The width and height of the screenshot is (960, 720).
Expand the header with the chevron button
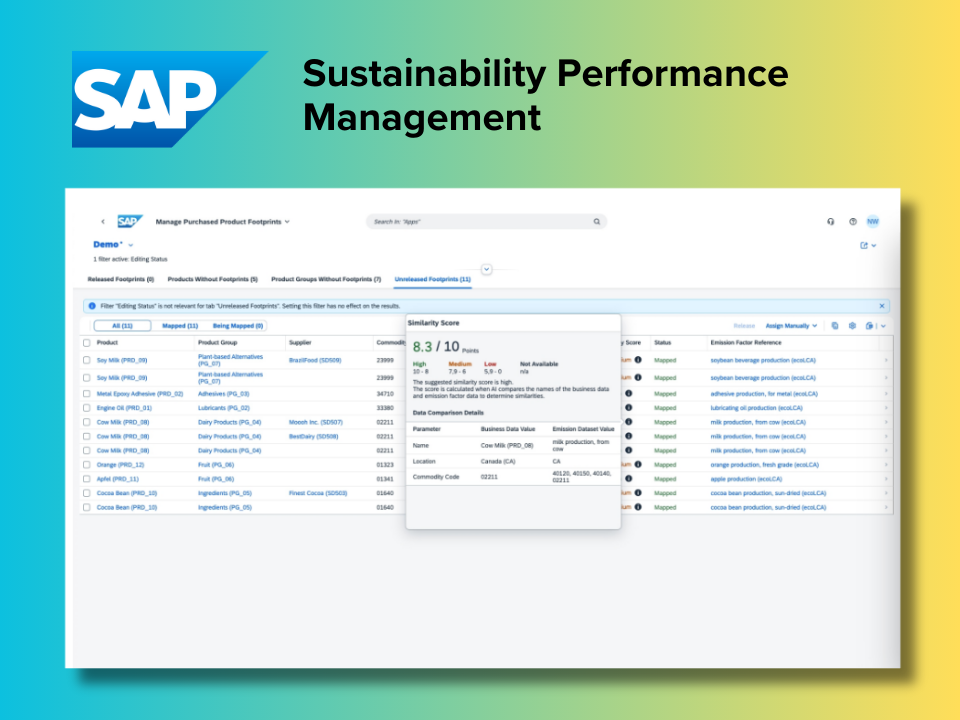tap(486, 269)
